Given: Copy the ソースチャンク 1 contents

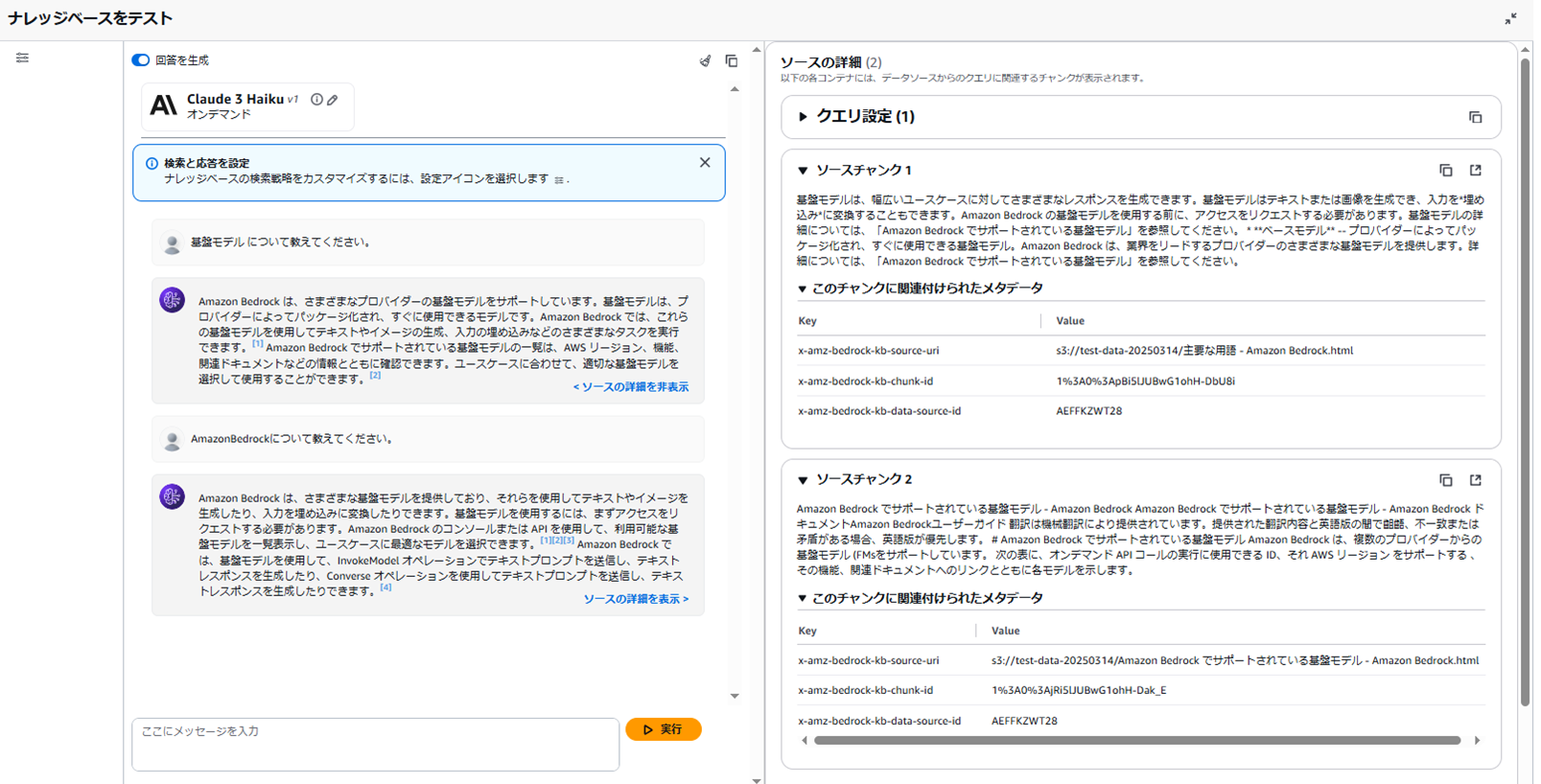Looking at the screenshot, I should pos(1445,171).
